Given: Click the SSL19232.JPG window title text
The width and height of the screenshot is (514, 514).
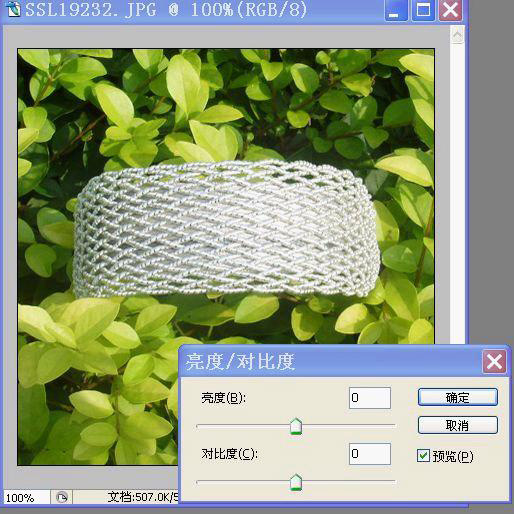Looking at the screenshot, I should point(166,9).
